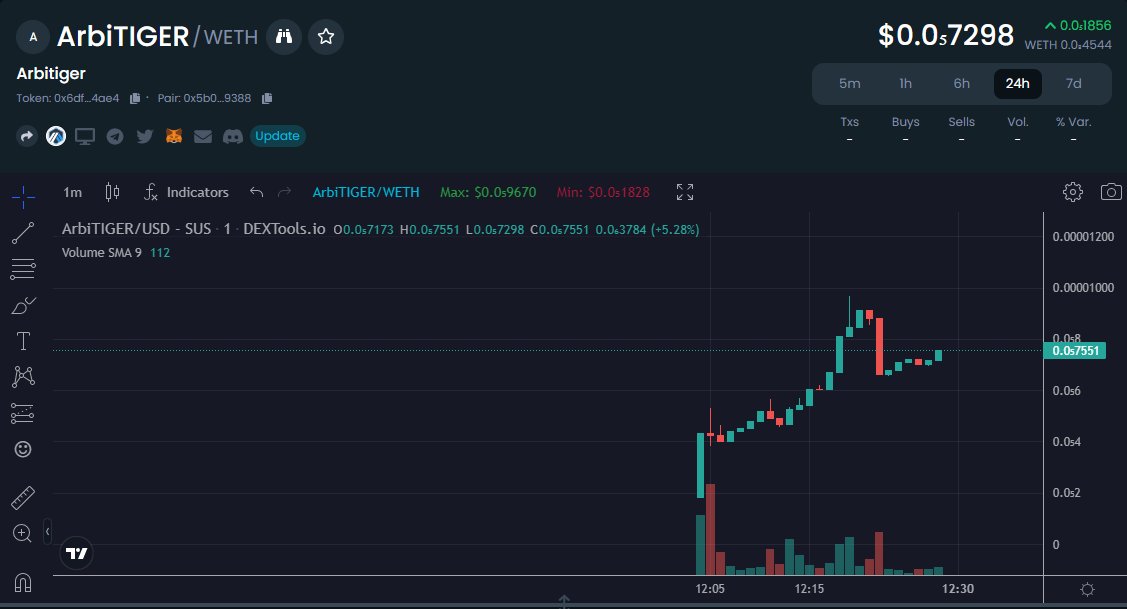Toggle the magnet snap mode
This screenshot has height=609, width=1127.
[x=23, y=582]
